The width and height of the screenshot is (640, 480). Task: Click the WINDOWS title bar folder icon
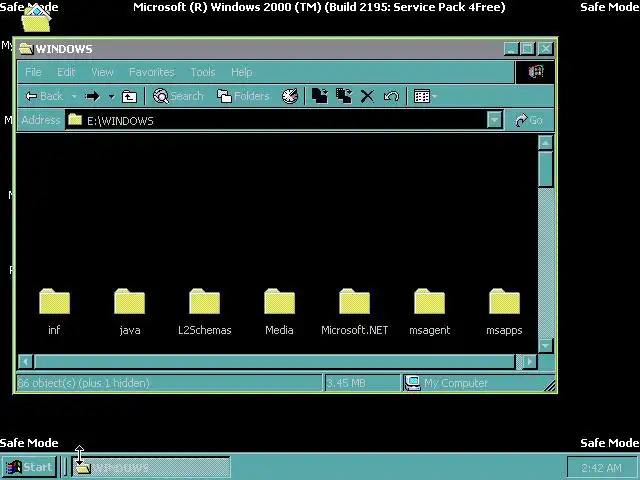pyautogui.click(x=26, y=49)
